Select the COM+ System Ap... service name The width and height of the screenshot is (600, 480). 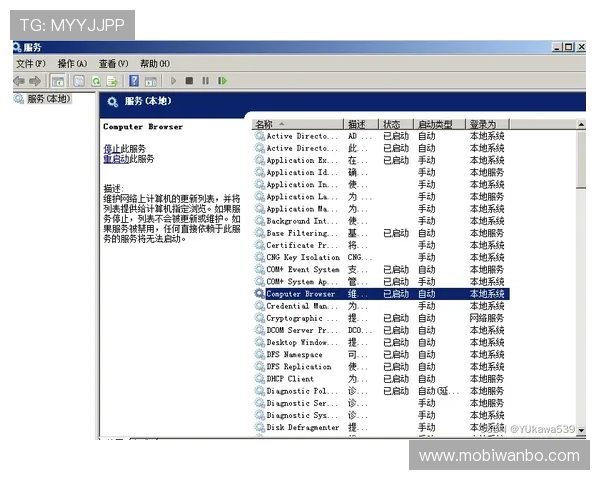tap(302, 282)
